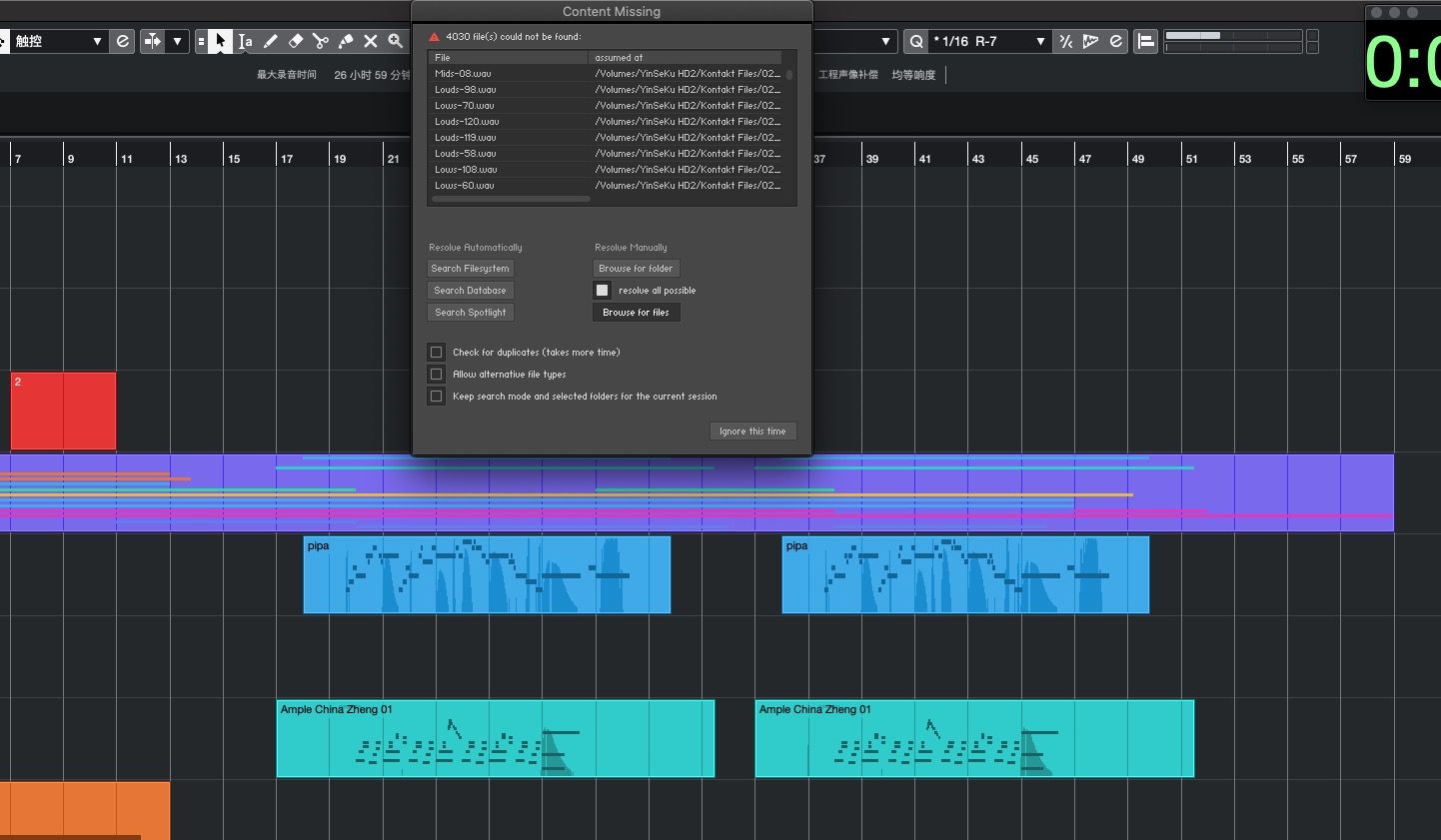
Task: Select the orange part at bottom left
Action: pyautogui.click(x=85, y=810)
